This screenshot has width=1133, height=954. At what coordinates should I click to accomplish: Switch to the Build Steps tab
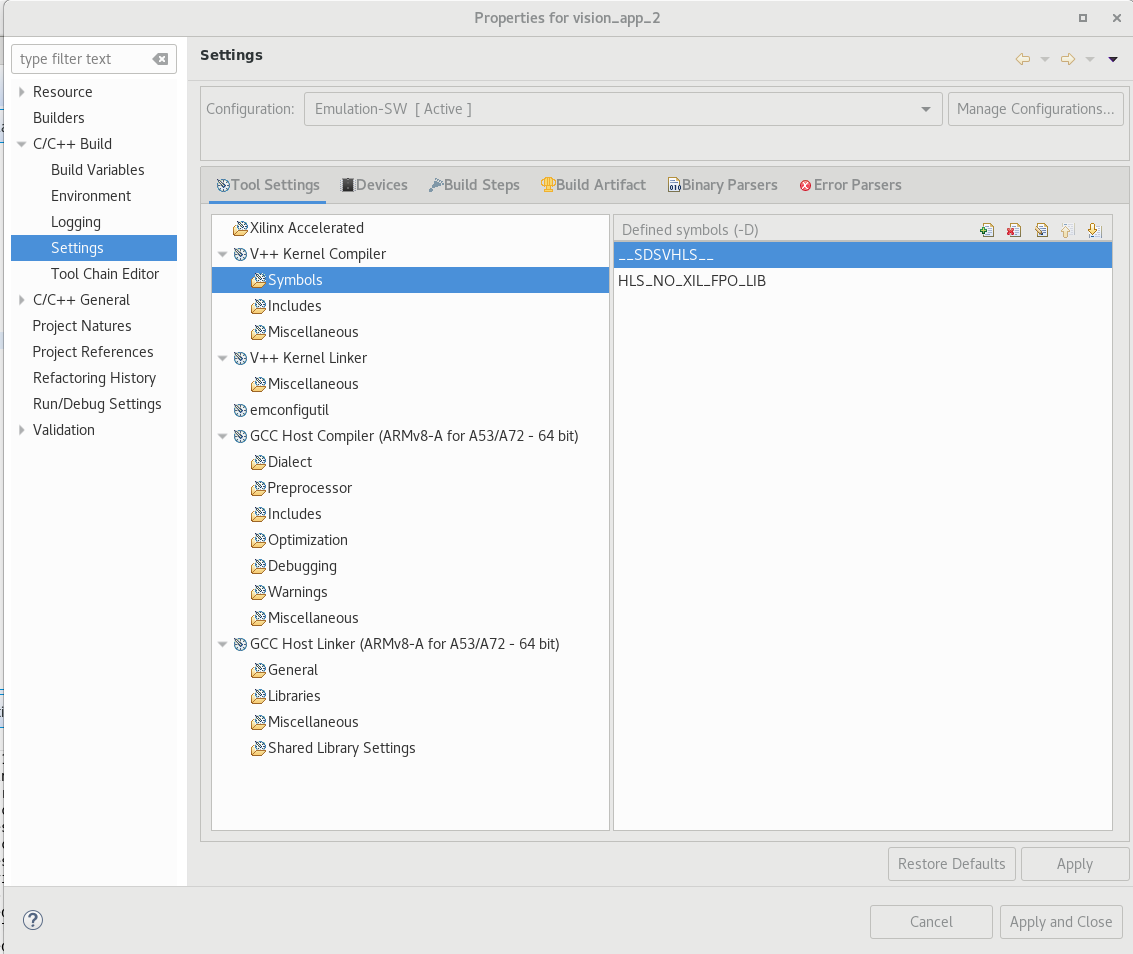click(474, 185)
